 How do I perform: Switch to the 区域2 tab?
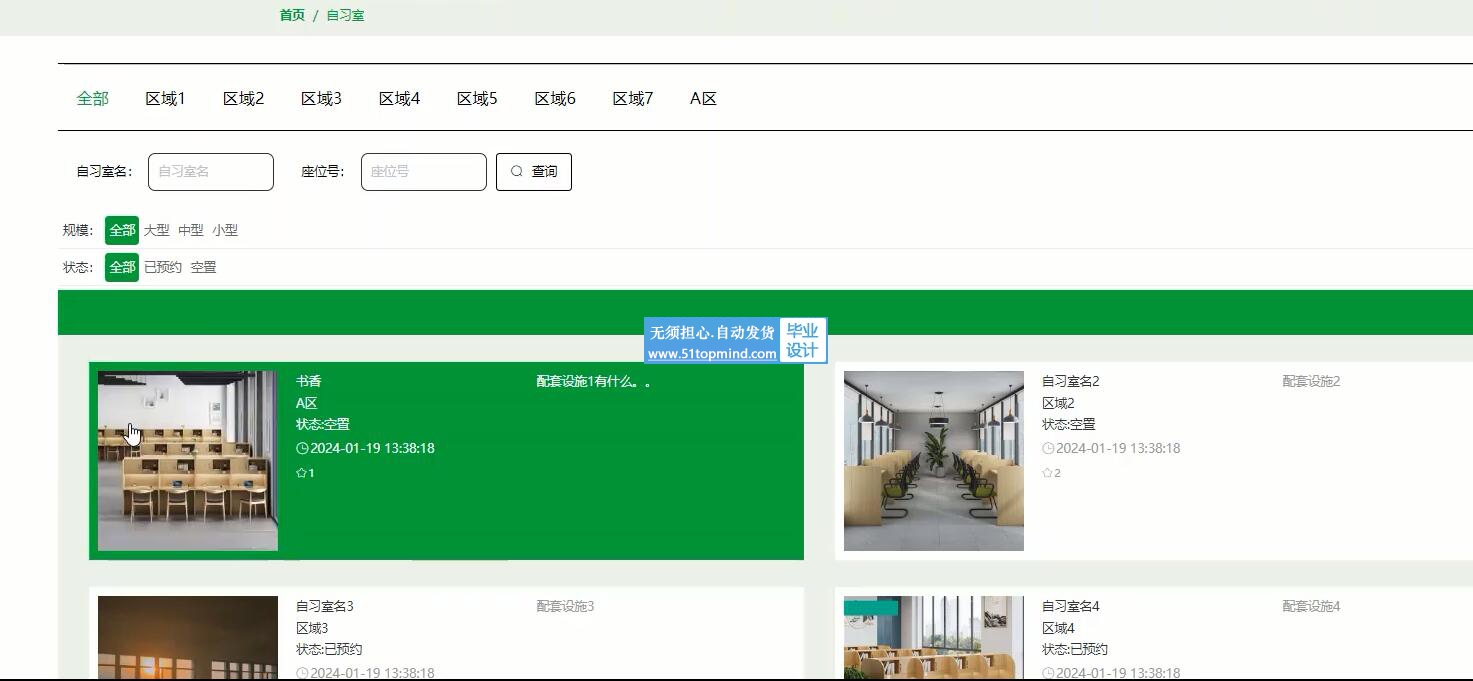(244, 98)
